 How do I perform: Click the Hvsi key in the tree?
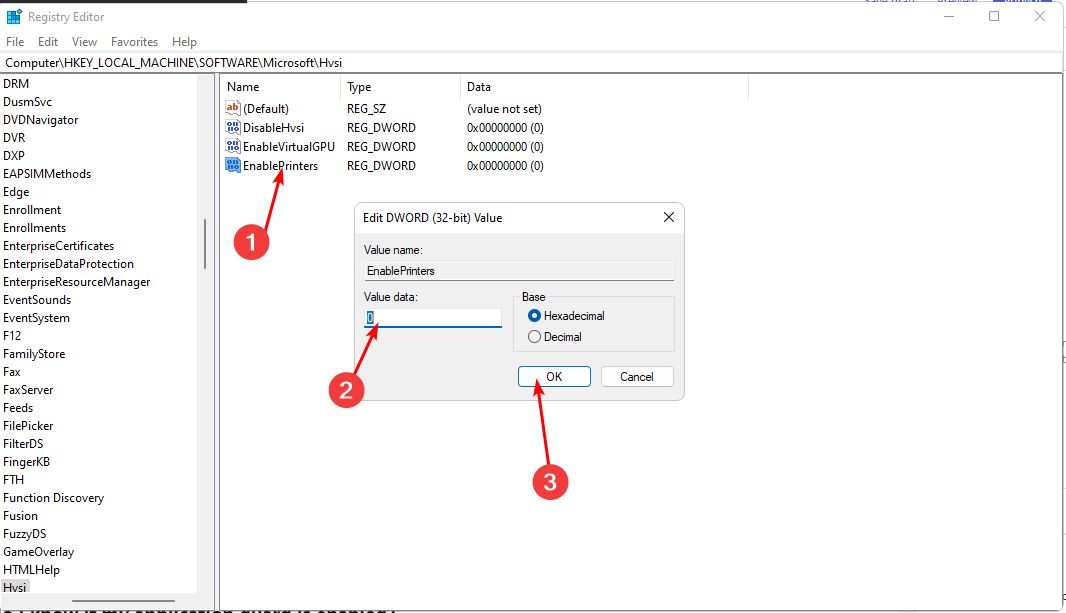click(14, 587)
